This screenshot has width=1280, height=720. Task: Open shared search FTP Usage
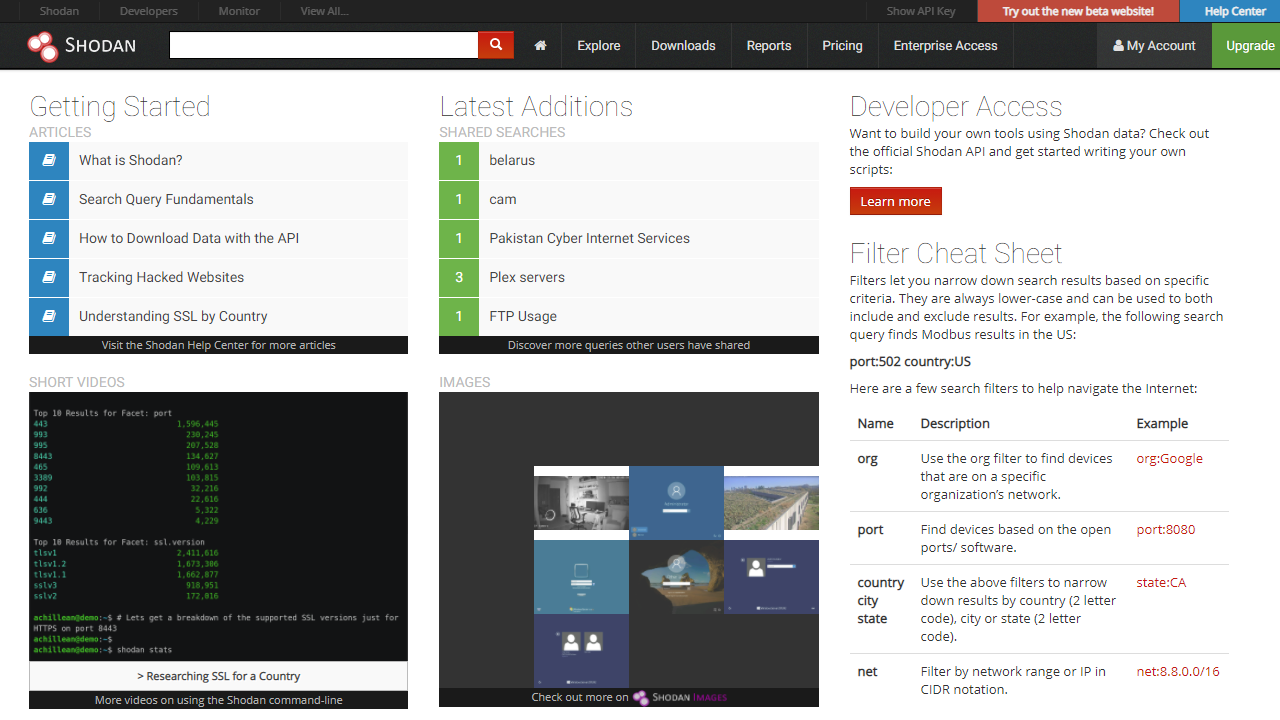coord(523,316)
